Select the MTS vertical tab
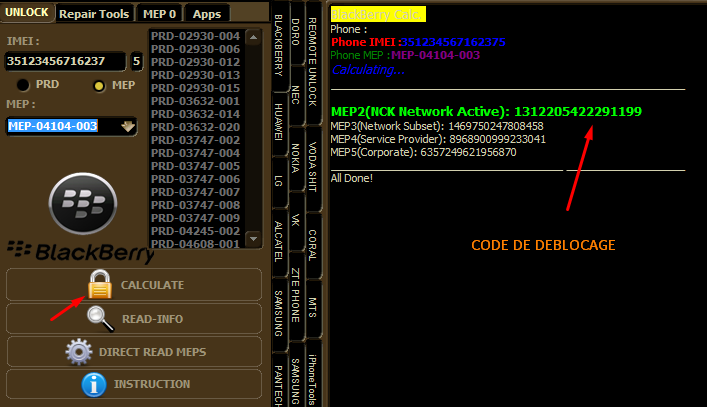 [x=312, y=308]
